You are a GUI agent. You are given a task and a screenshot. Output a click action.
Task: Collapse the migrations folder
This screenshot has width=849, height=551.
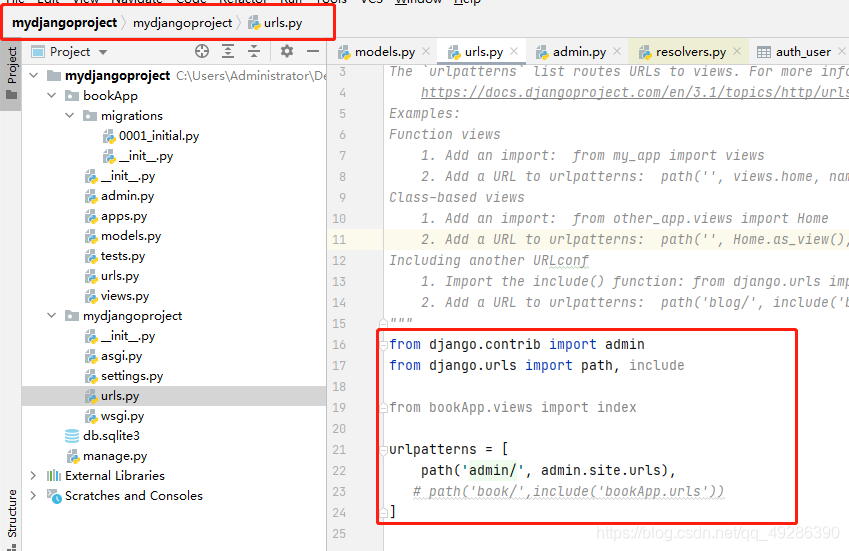(70, 115)
